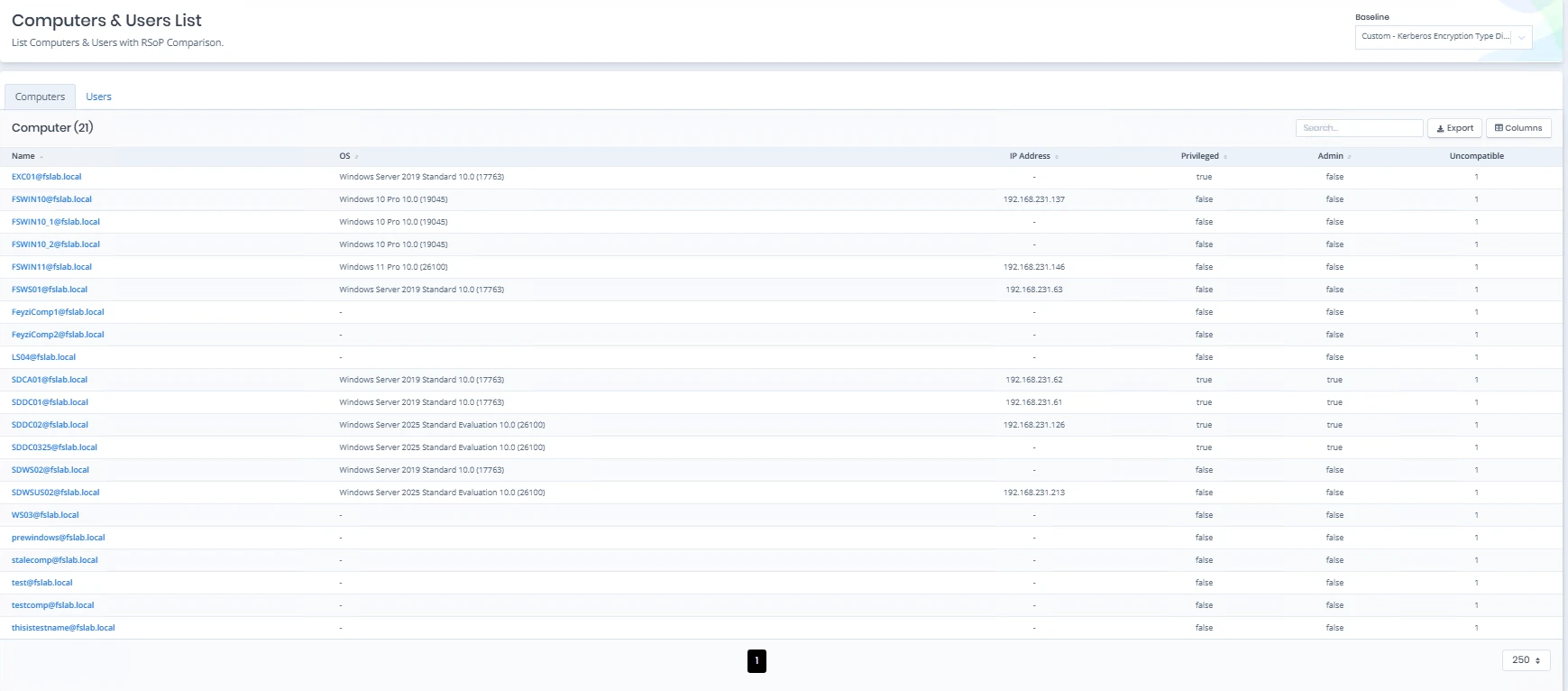Image resolution: width=1568 pixels, height=691 pixels.
Task: Open stalecomp@fslab.local computer link
Action: click(x=54, y=560)
